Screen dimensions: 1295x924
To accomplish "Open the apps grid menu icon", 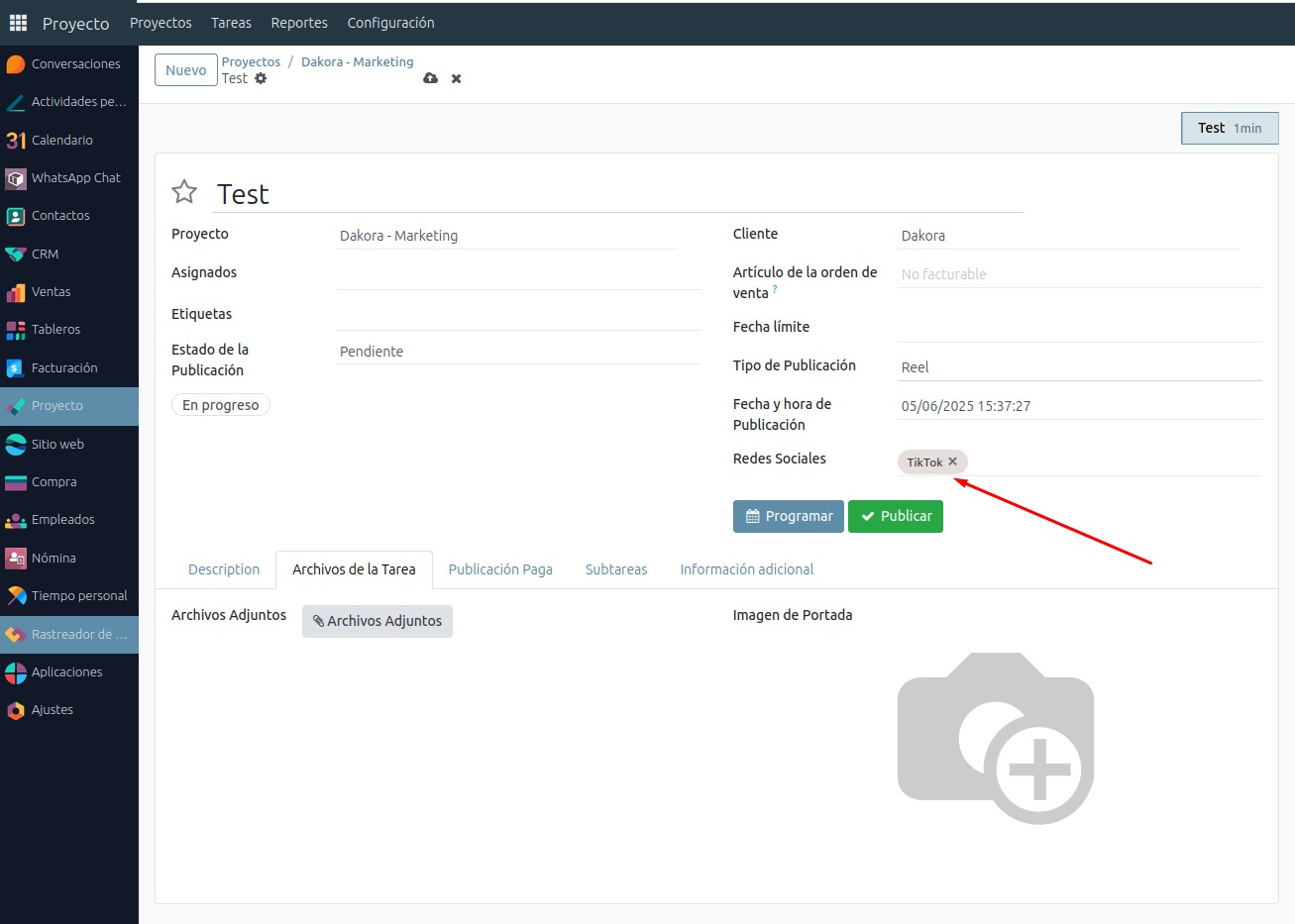I will (x=18, y=23).
